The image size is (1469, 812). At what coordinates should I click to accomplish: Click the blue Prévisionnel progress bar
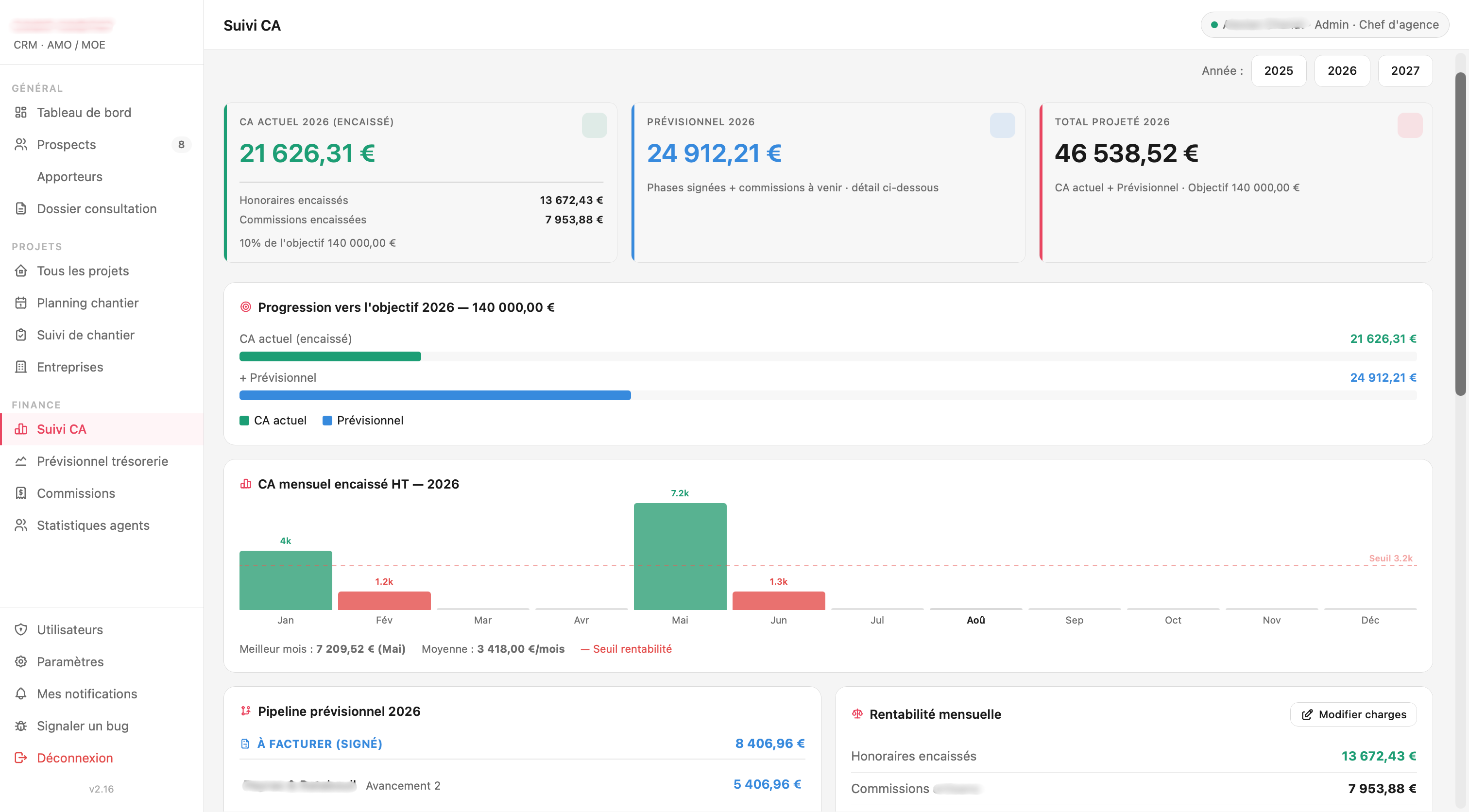point(435,395)
